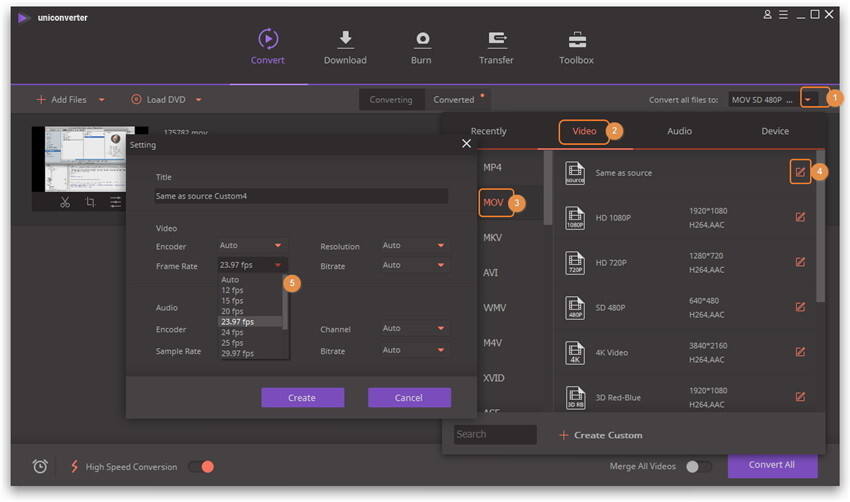This screenshot has height=502, width=850.
Task: Open the Convert section
Action: [x=267, y=47]
